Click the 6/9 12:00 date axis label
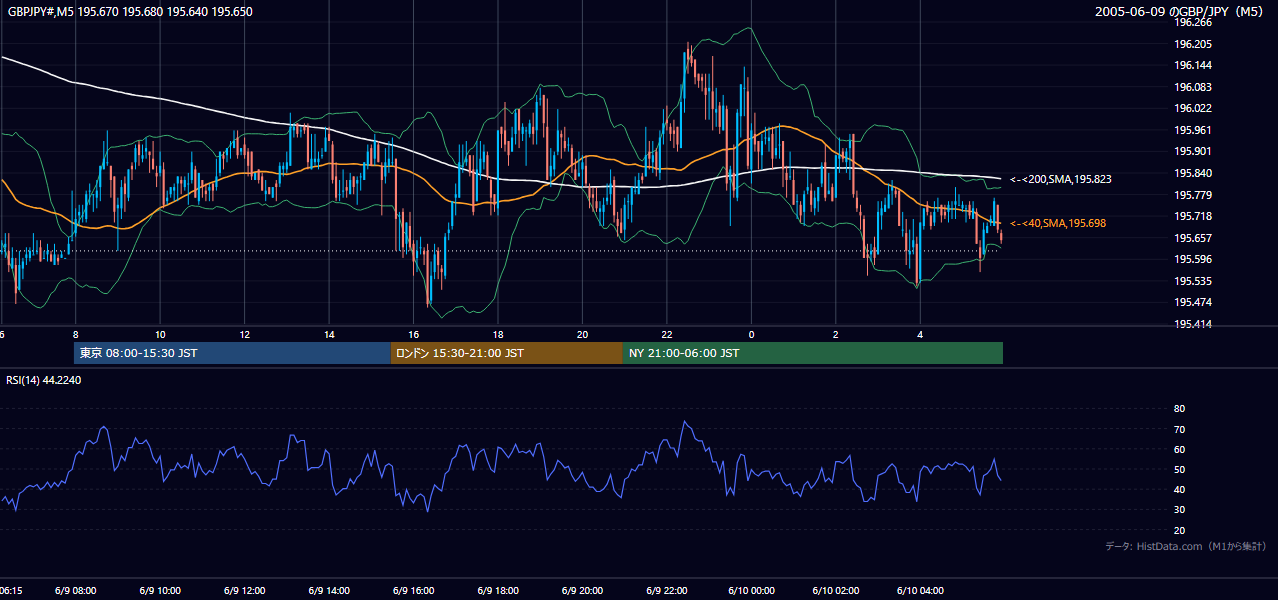Image resolution: width=1278 pixels, height=600 pixels. pyautogui.click(x=244, y=590)
